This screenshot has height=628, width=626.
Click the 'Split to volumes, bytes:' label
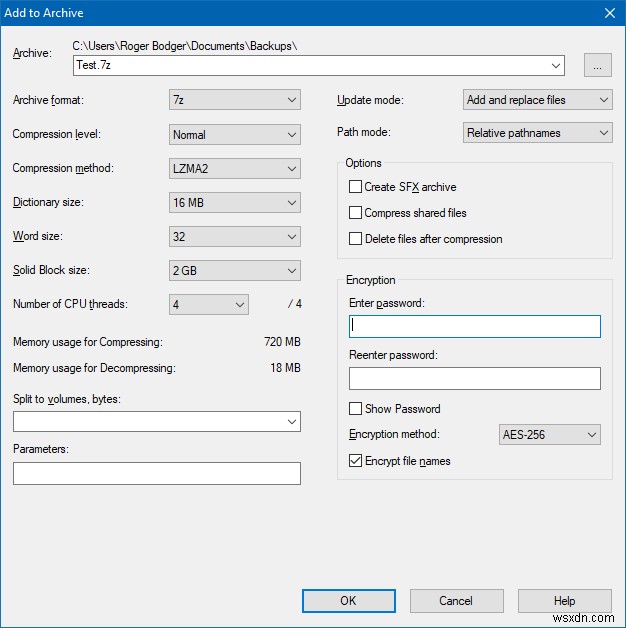(x=67, y=399)
